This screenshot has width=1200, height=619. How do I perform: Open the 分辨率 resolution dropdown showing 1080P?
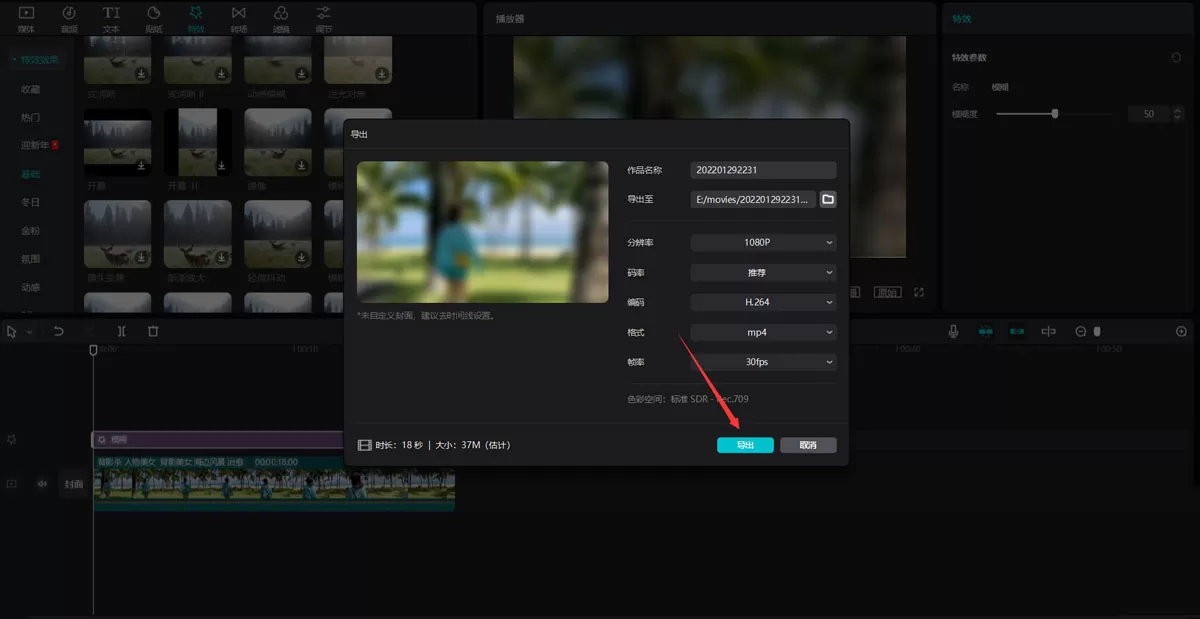[763, 243]
